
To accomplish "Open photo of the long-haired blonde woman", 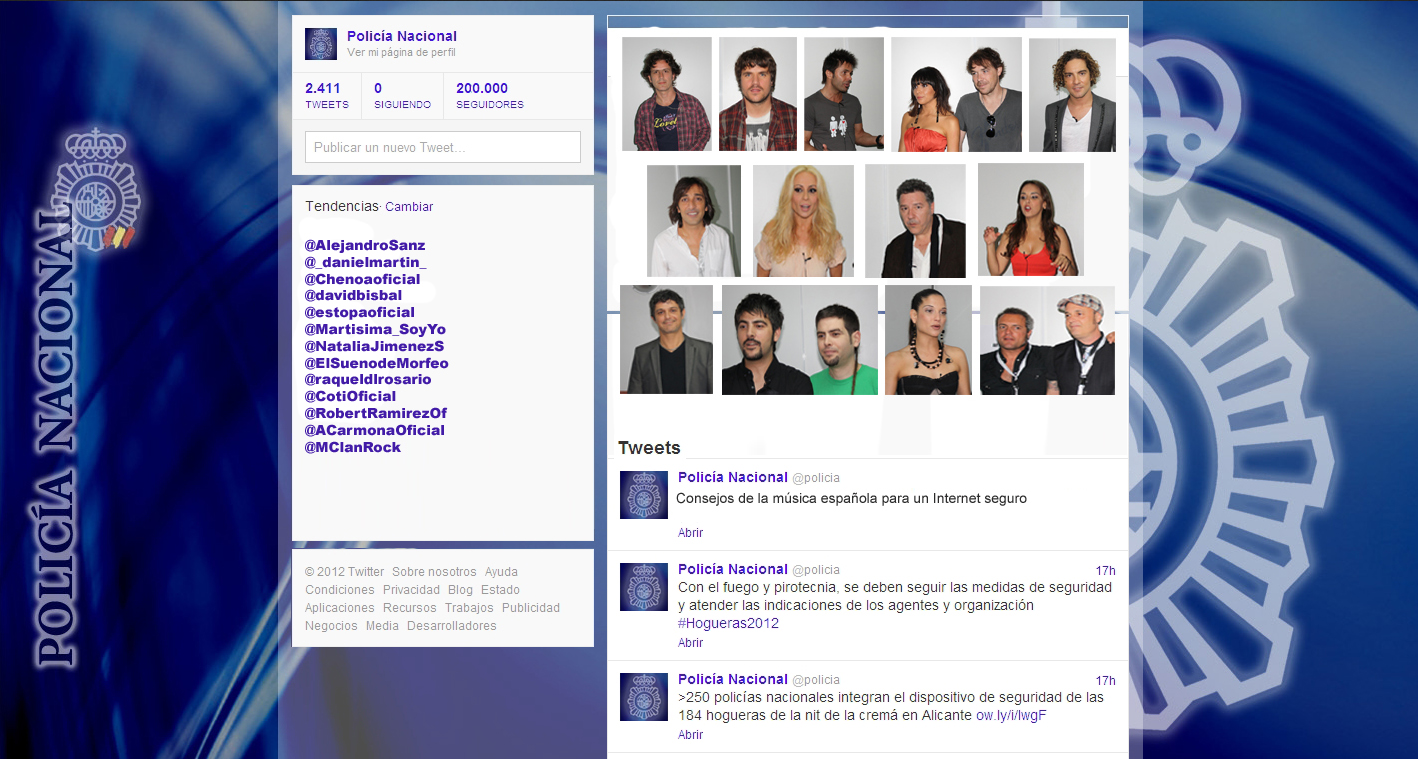I will (803, 221).
